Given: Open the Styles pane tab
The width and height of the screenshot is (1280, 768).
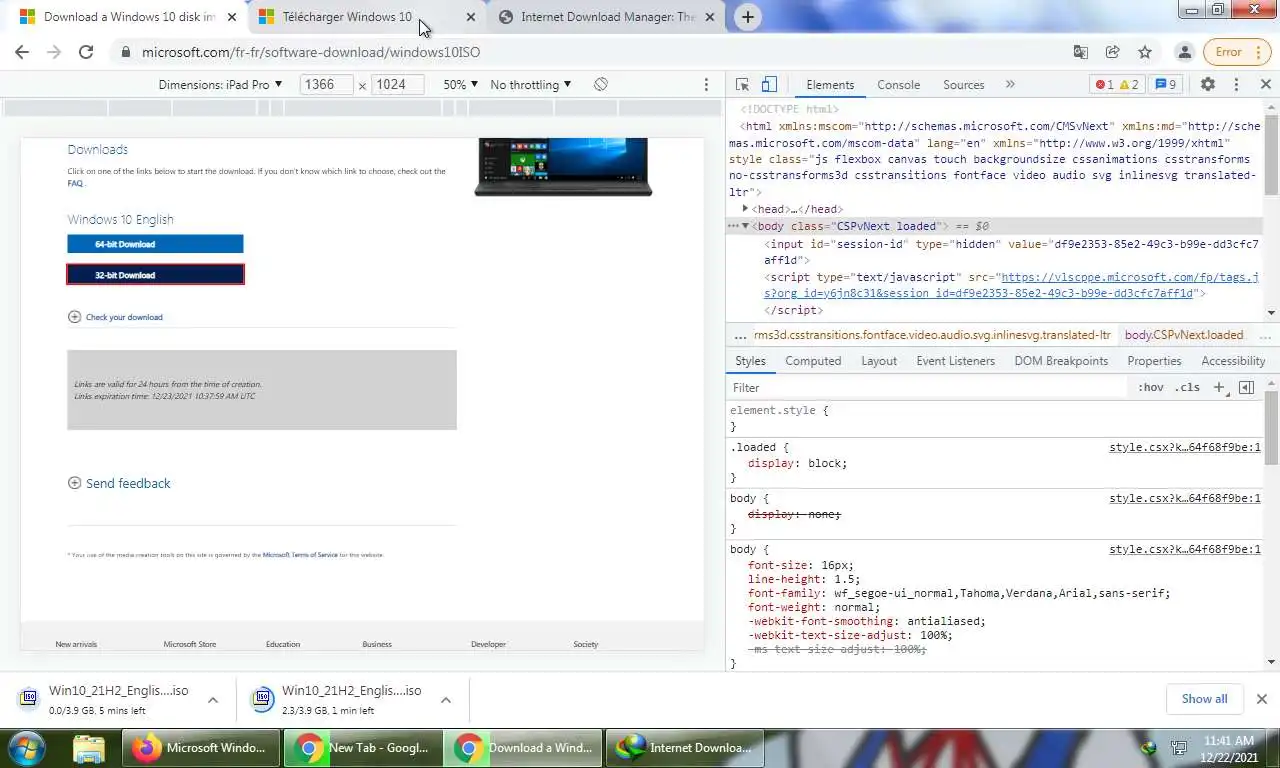Looking at the screenshot, I should pos(750,361).
